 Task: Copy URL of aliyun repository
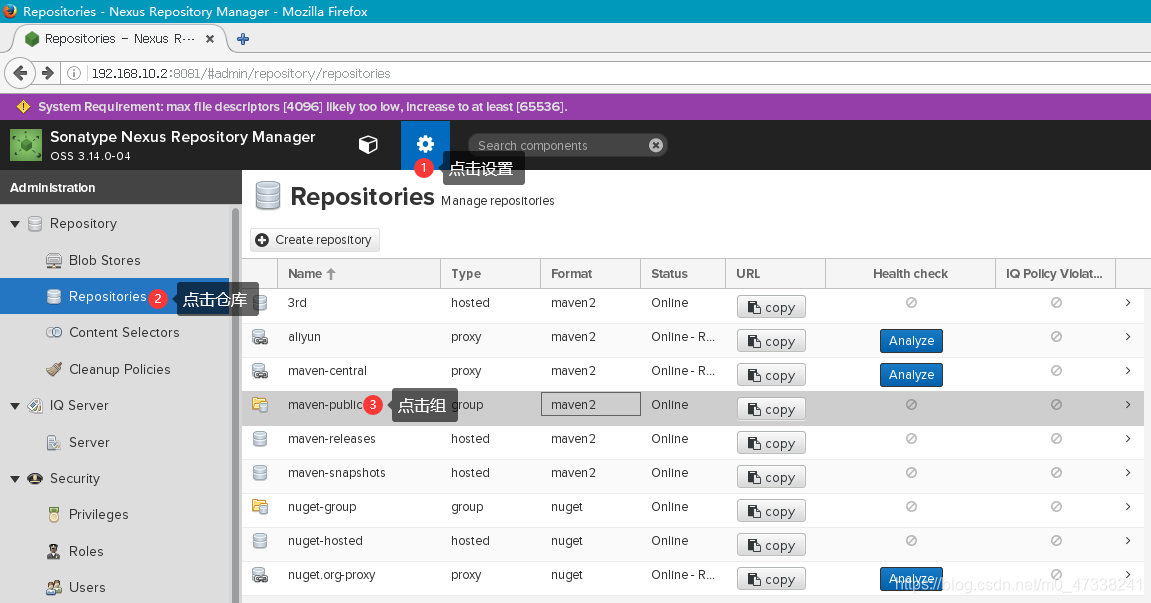pos(771,341)
